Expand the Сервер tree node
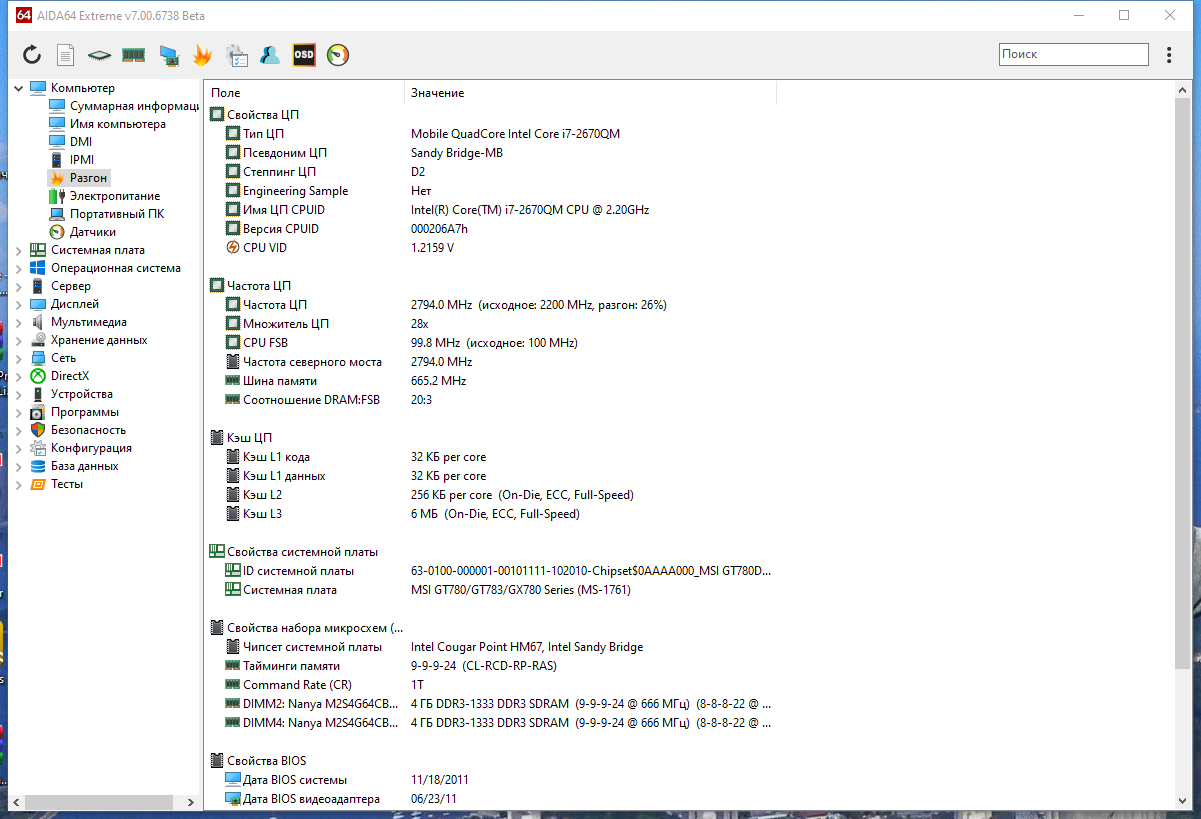This screenshot has width=1201, height=819. pos(18,286)
